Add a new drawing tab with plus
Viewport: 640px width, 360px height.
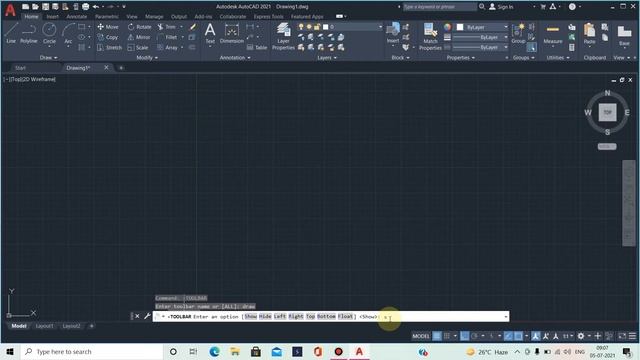(121, 68)
